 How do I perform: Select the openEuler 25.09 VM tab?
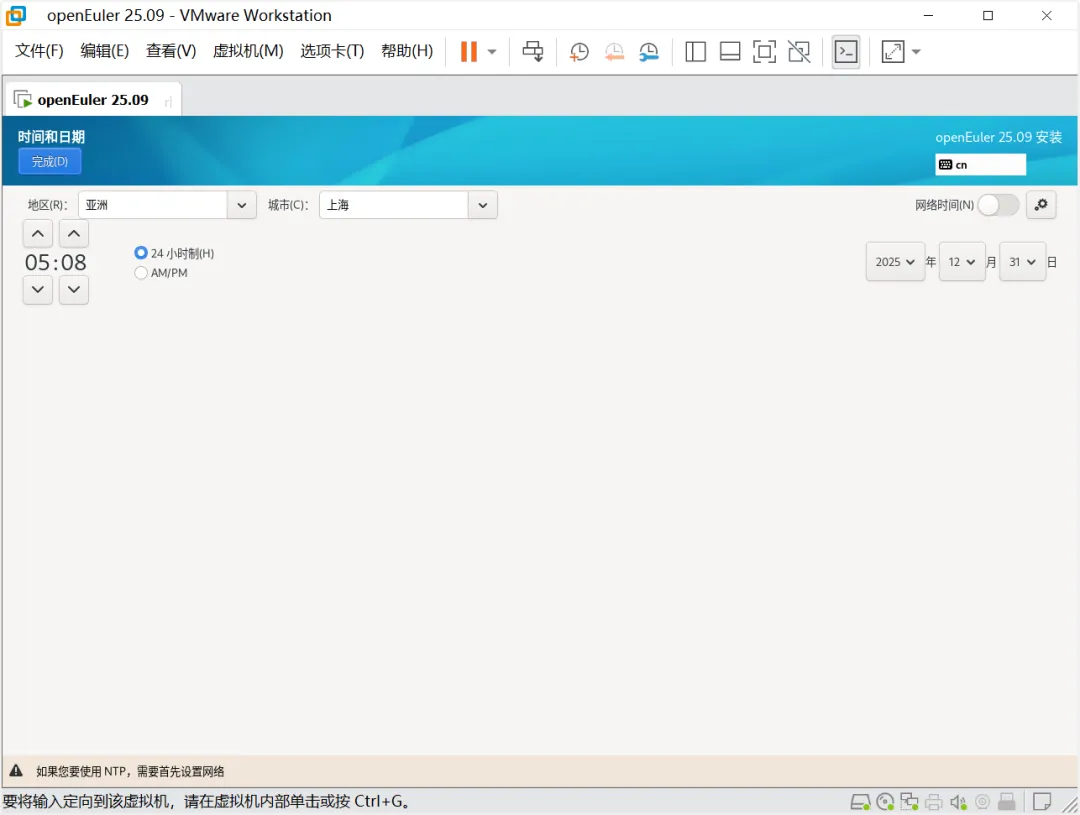[x=93, y=100]
